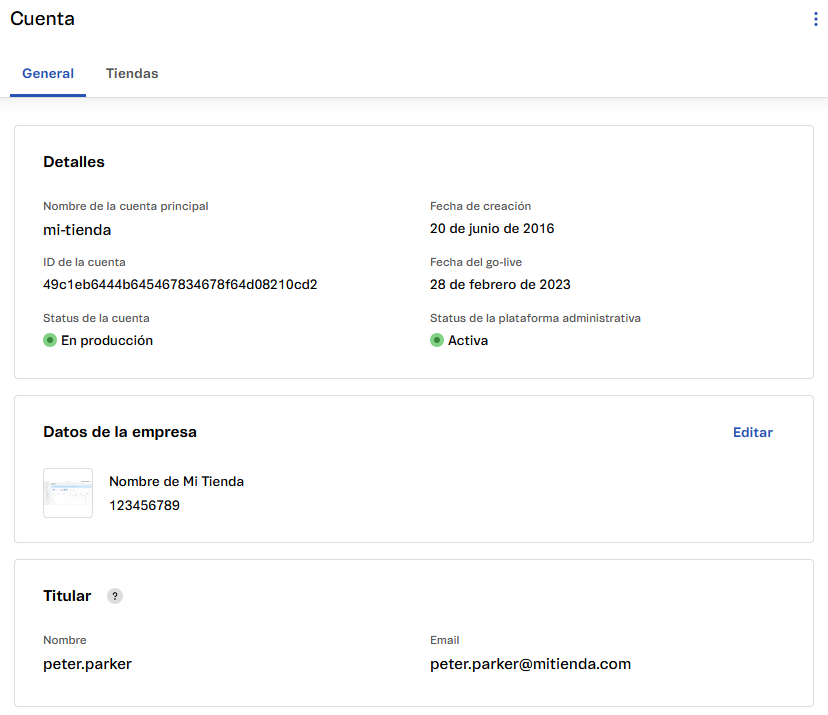Click the email peter.parker@mitienda.com
This screenshot has height=715, width=828.
click(x=530, y=663)
